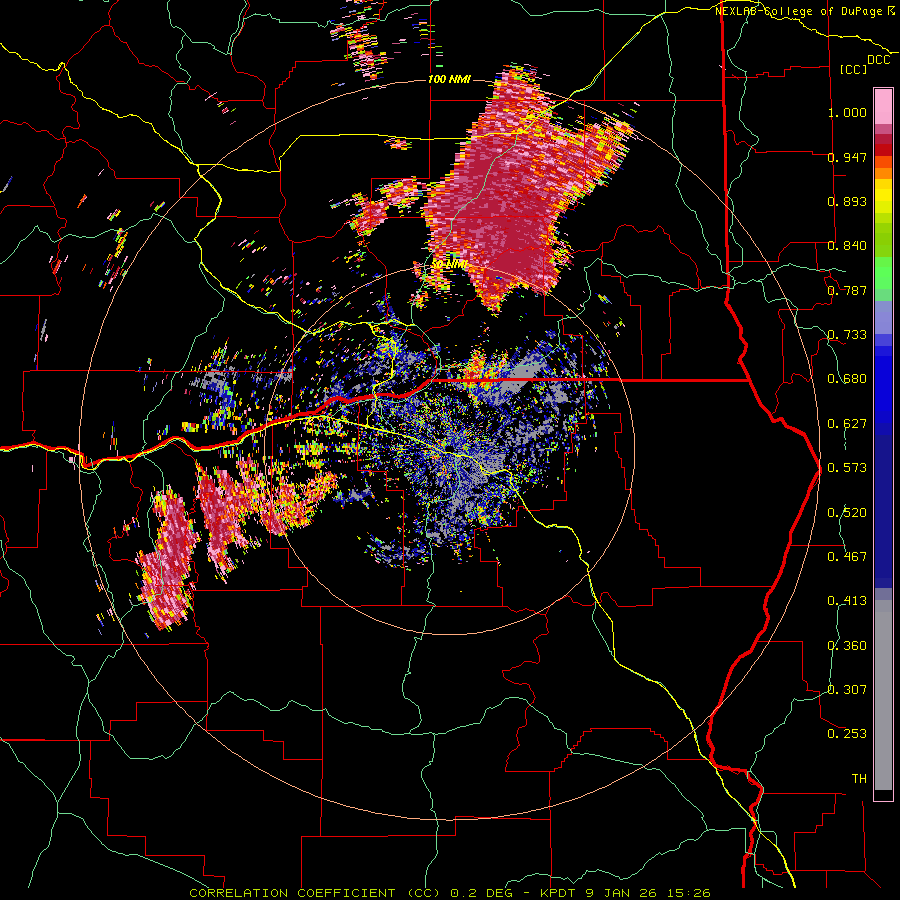Click the 0.893 legend value
Image resolution: width=900 pixels, height=900 pixels.
click(x=847, y=201)
